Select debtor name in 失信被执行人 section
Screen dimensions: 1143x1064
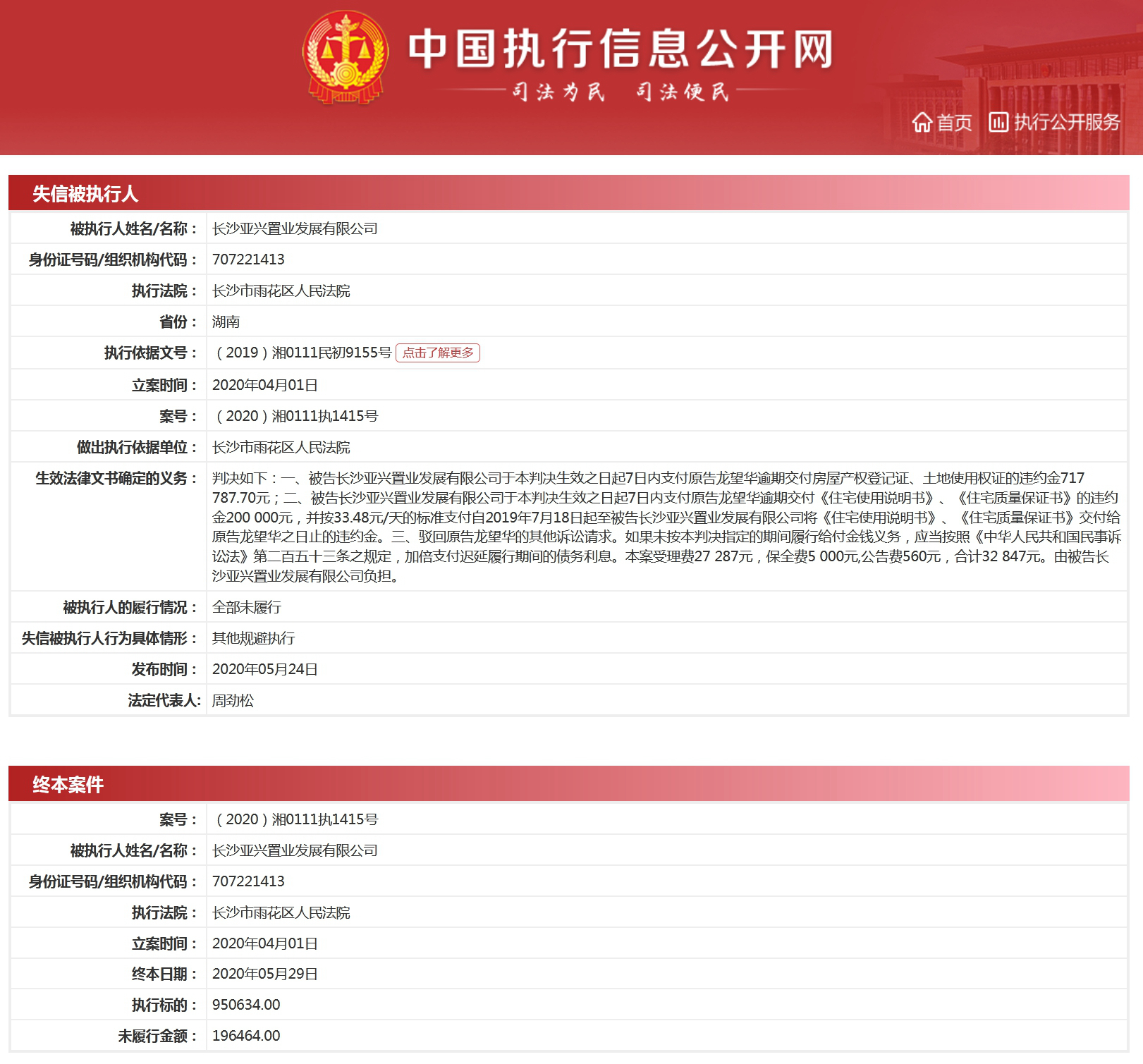tap(295, 228)
